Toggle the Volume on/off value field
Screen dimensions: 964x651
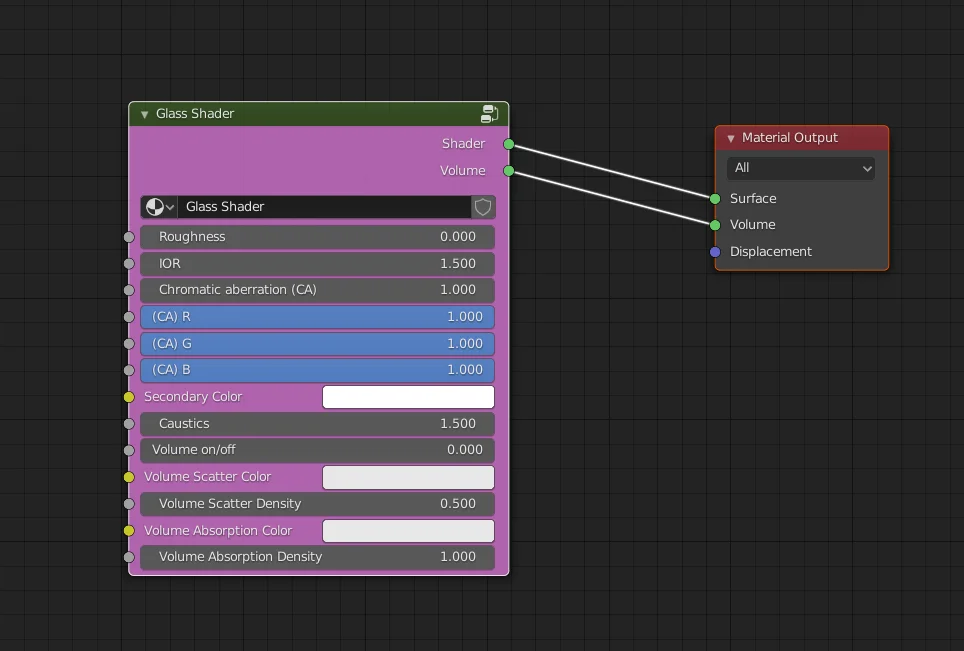pyautogui.click(x=317, y=450)
